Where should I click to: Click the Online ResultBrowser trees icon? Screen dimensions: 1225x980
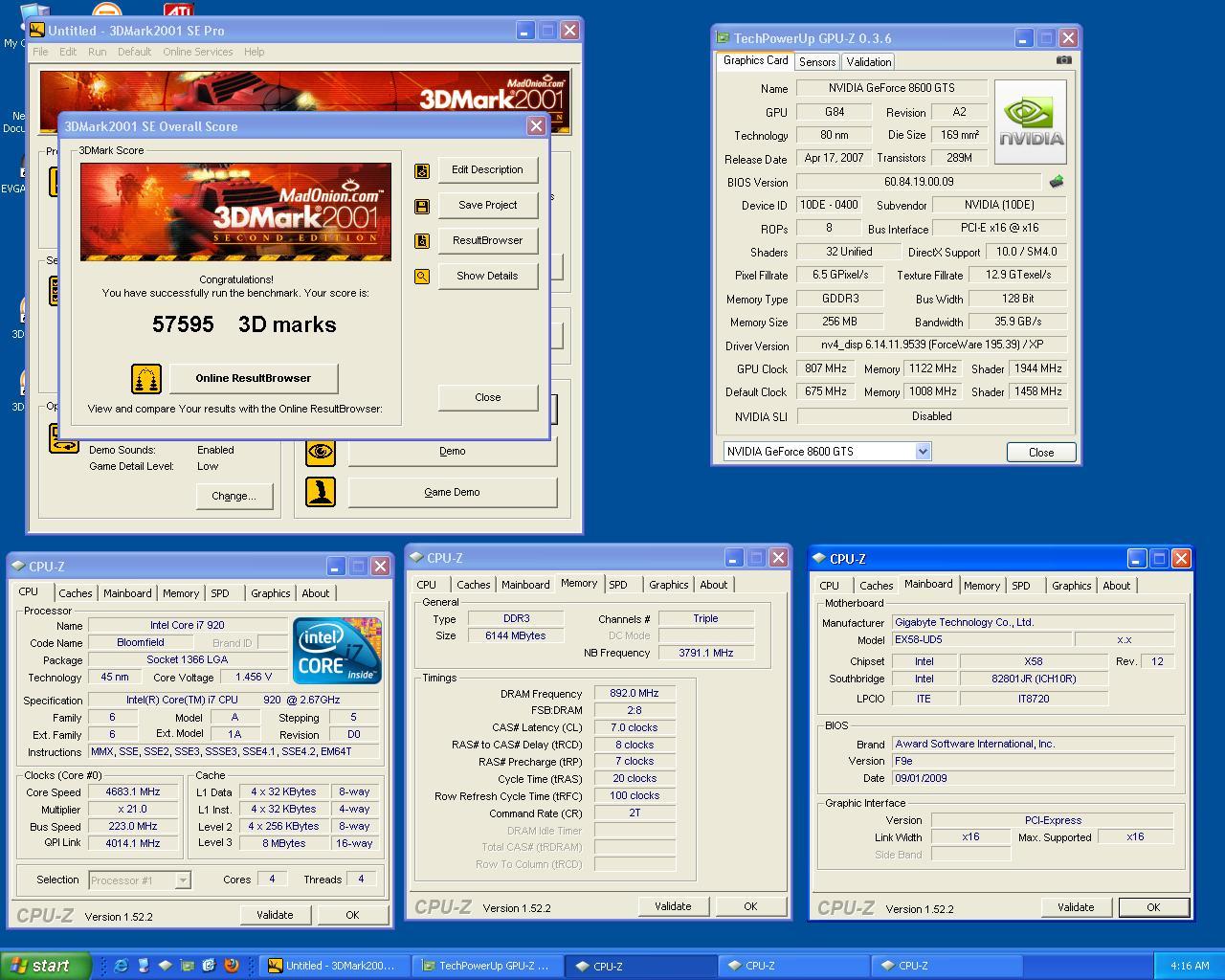(146, 379)
